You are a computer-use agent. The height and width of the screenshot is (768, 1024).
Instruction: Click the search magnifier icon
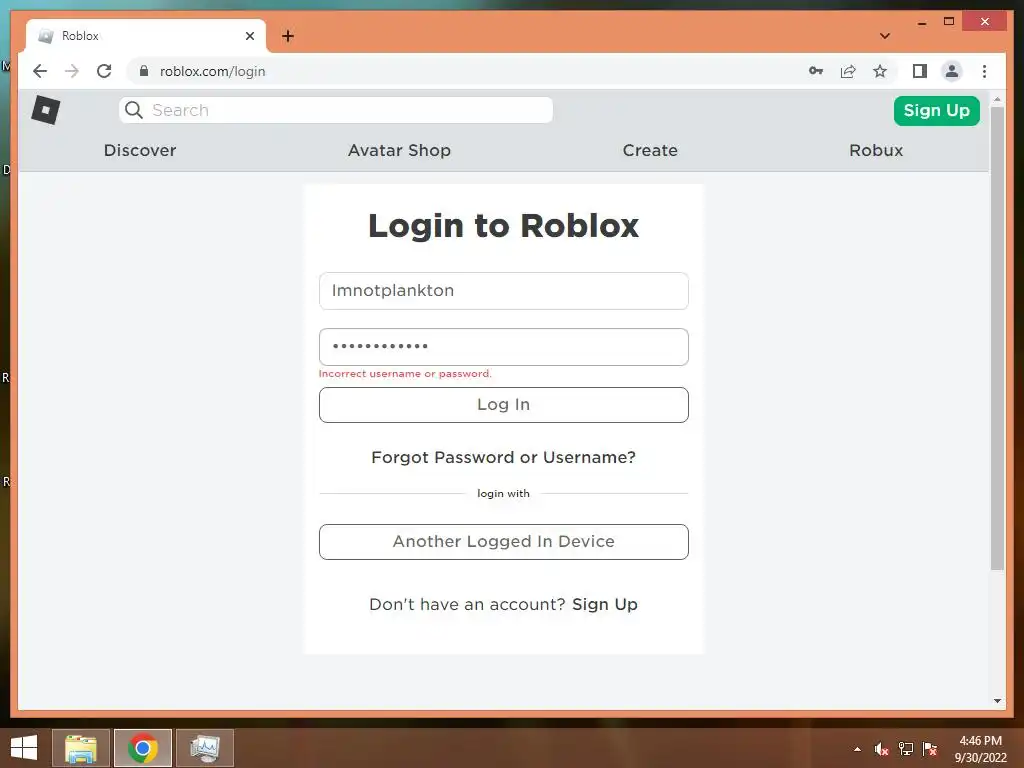(134, 110)
